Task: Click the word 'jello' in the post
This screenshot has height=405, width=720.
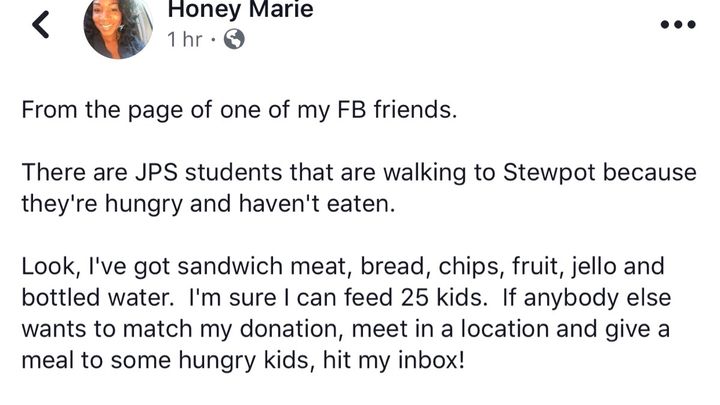Action: coord(593,267)
